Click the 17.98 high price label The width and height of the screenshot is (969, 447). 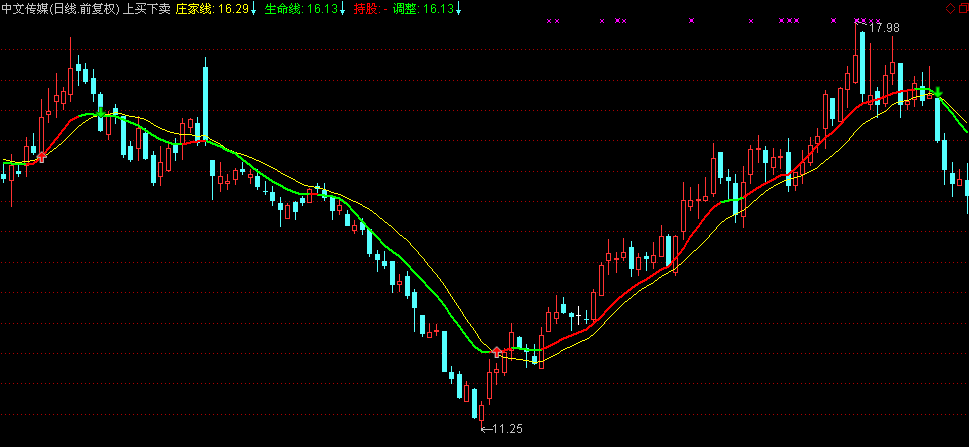[884, 28]
